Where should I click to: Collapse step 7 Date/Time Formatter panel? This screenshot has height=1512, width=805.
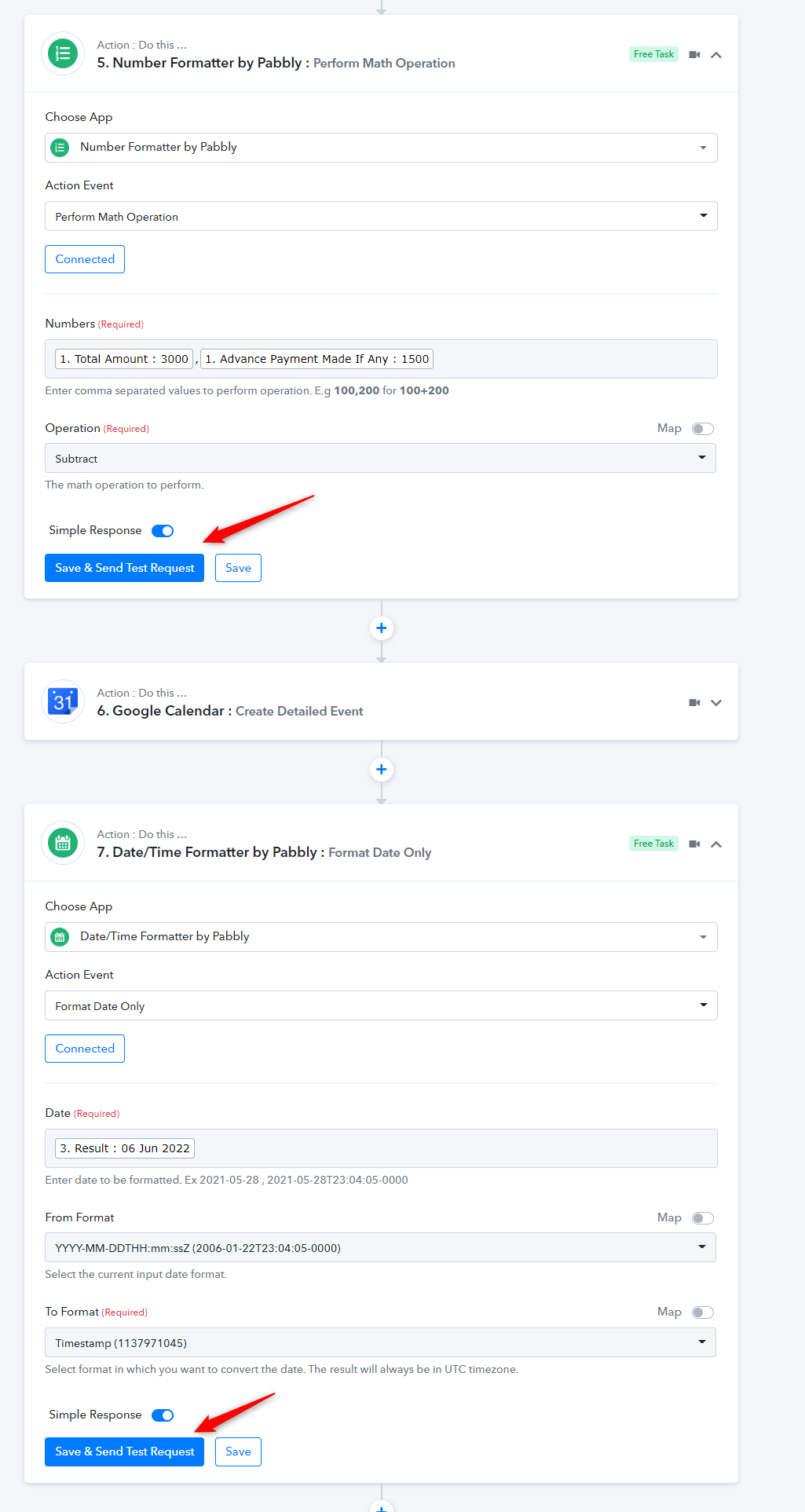coord(716,844)
